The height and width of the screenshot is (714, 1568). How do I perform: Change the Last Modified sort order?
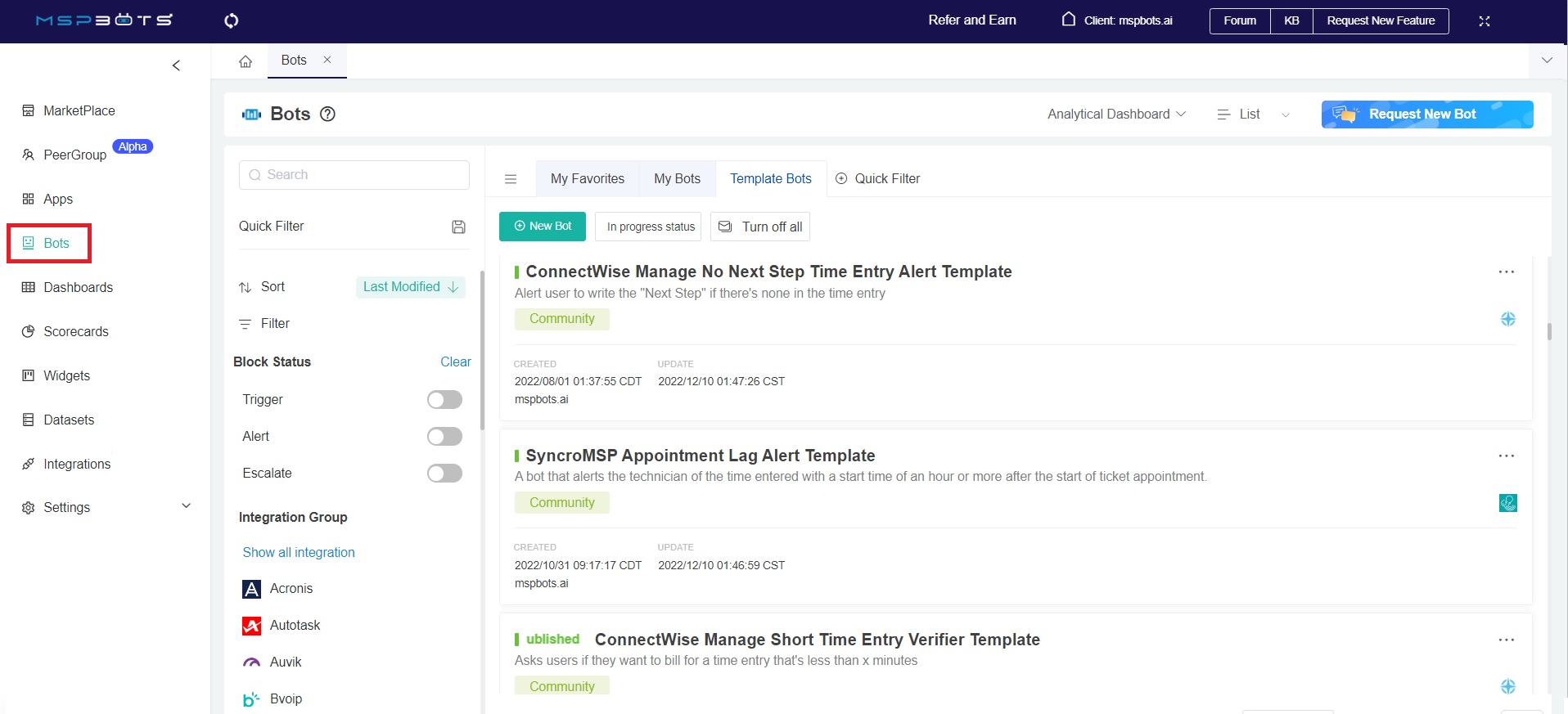[410, 287]
